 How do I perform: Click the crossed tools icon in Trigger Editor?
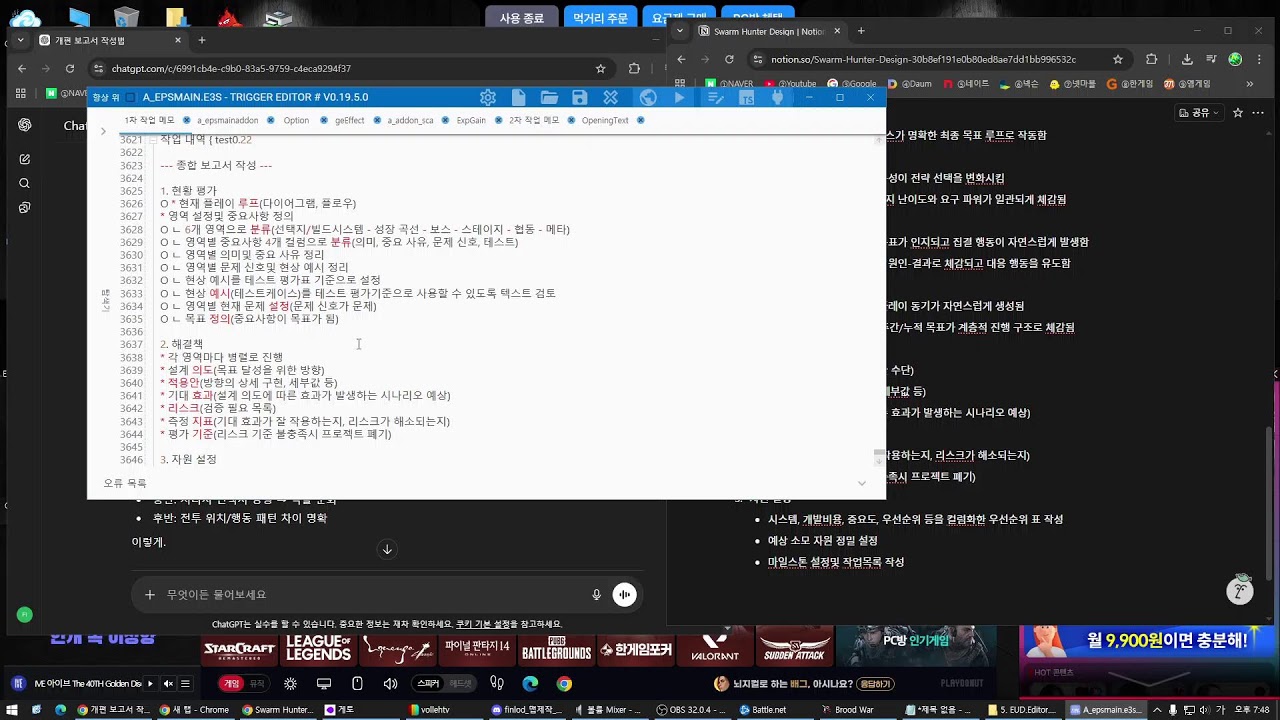[x=610, y=97]
